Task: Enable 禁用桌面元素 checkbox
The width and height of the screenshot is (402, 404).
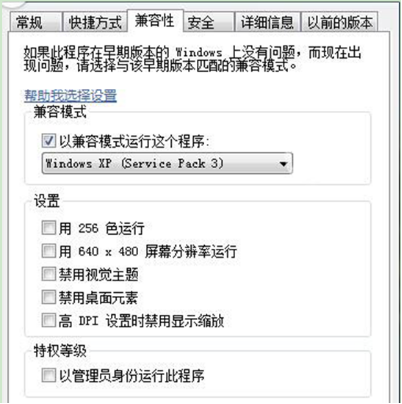Action: pos(49,297)
